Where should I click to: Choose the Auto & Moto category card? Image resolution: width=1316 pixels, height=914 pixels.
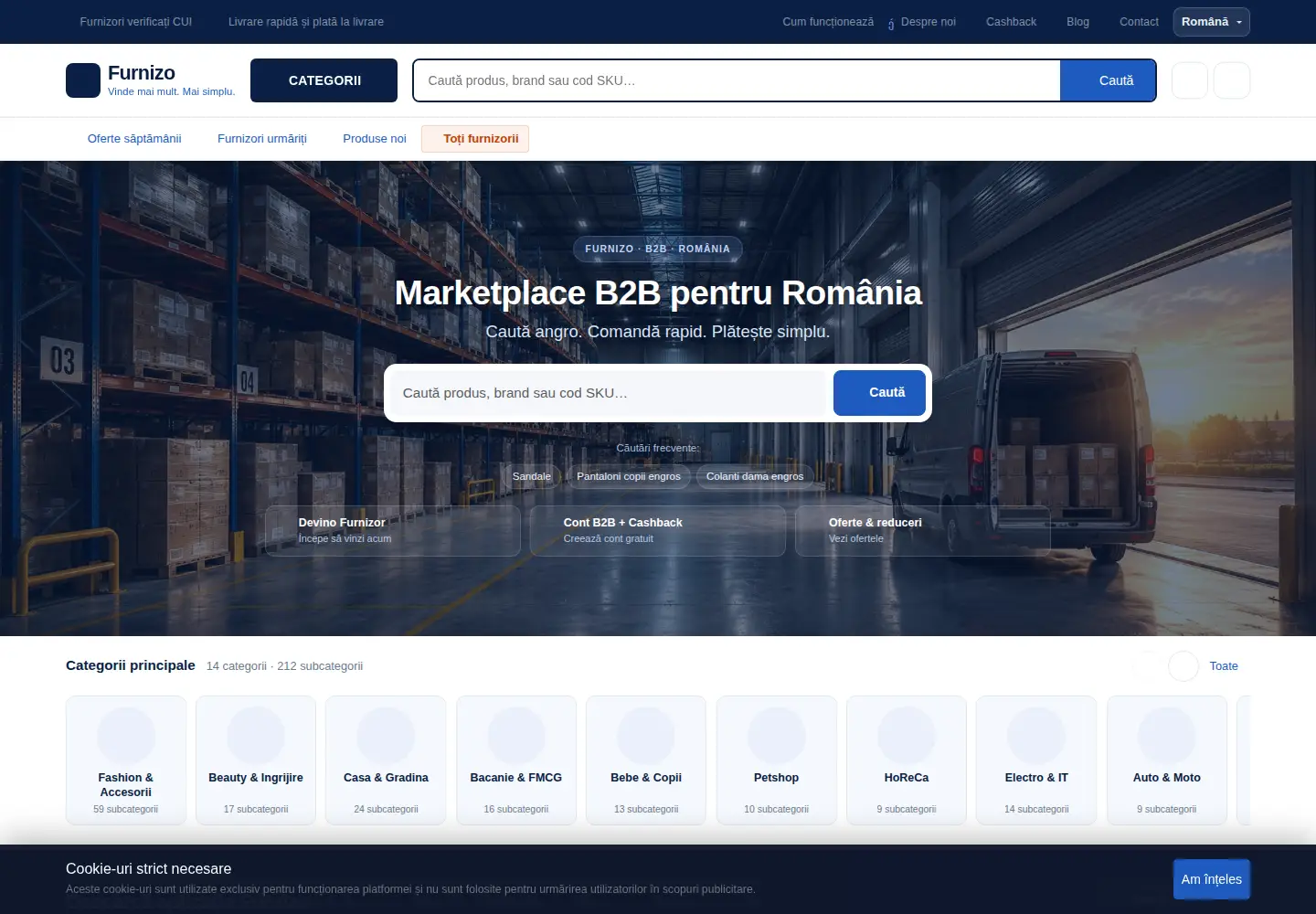(1167, 760)
